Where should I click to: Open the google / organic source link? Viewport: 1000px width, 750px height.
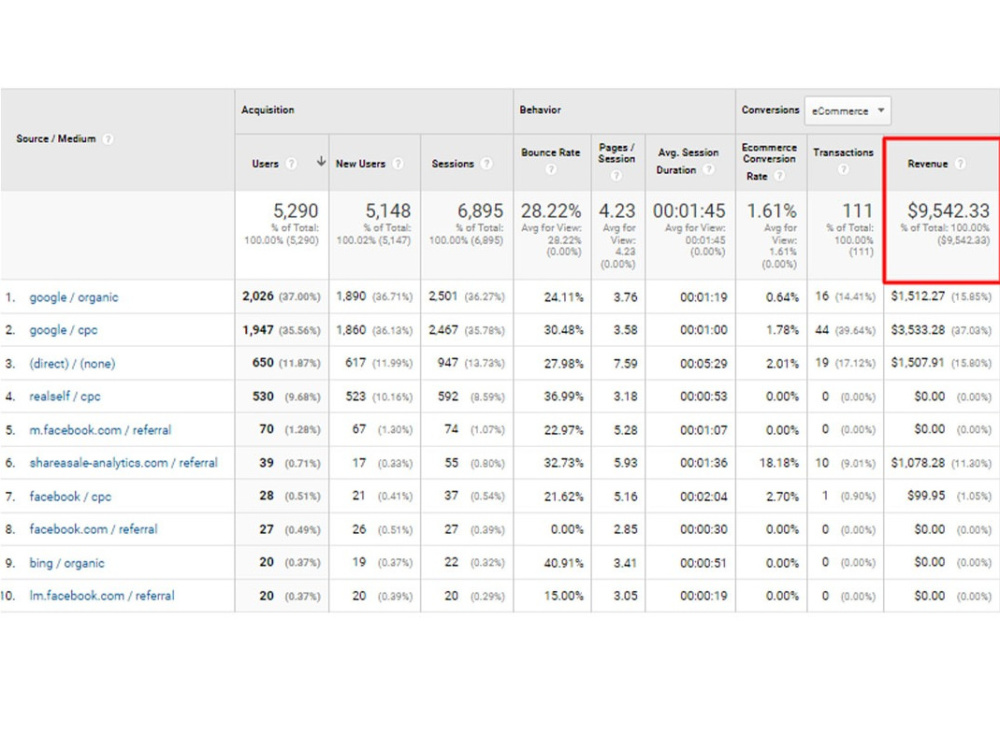pos(73,297)
